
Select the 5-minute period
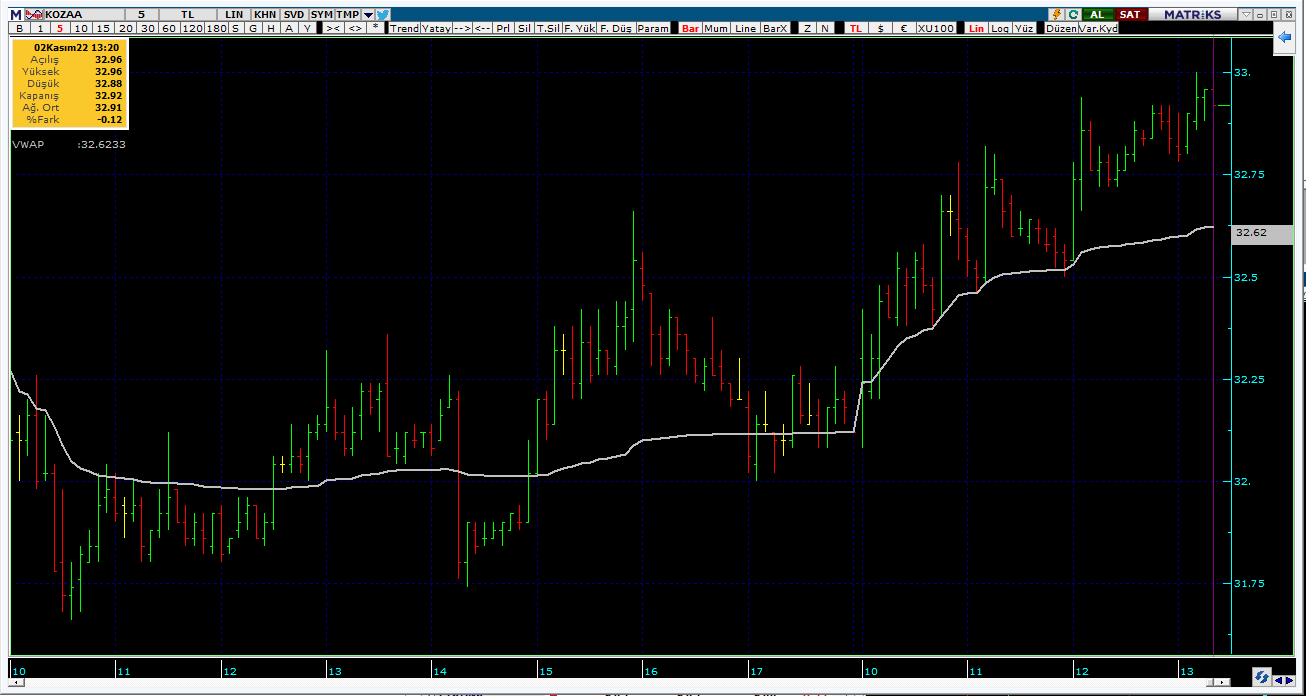[60, 28]
